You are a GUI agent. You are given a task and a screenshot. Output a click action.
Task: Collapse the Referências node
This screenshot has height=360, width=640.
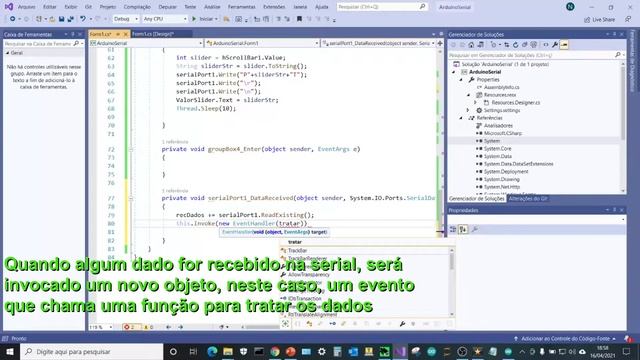click(461, 118)
